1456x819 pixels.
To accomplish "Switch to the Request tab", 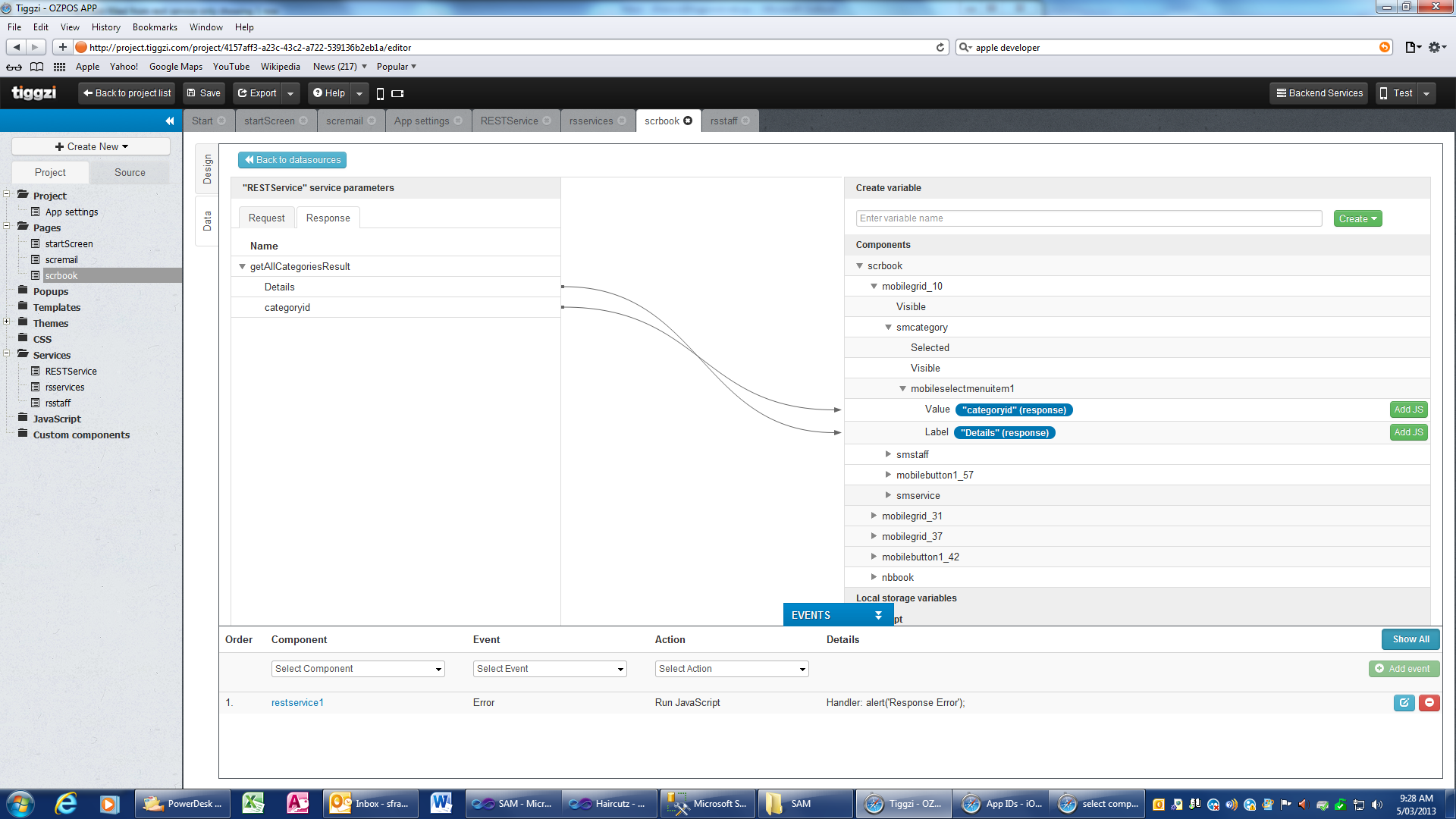I will click(266, 218).
